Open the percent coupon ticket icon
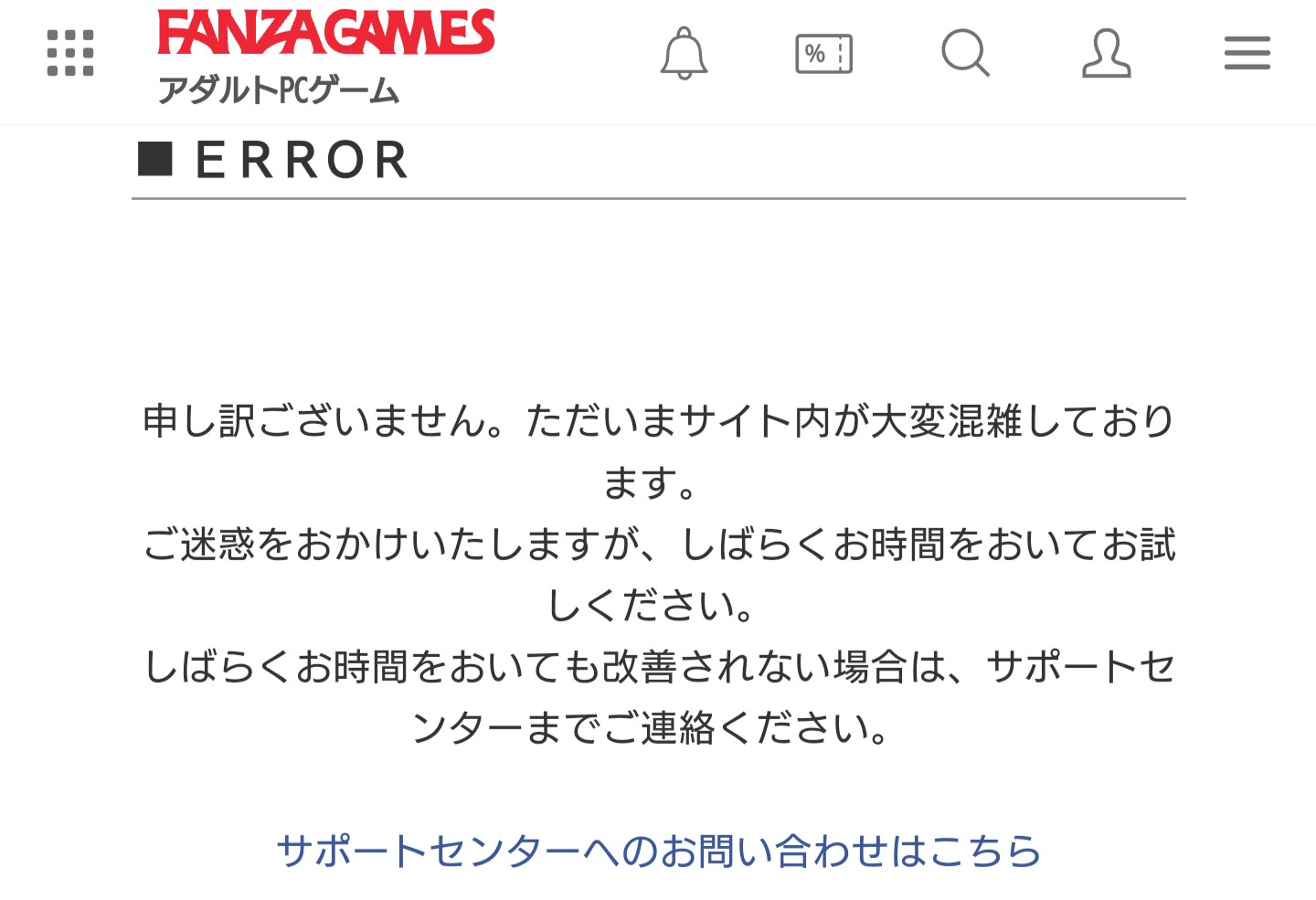1316x900 pixels. [824, 54]
